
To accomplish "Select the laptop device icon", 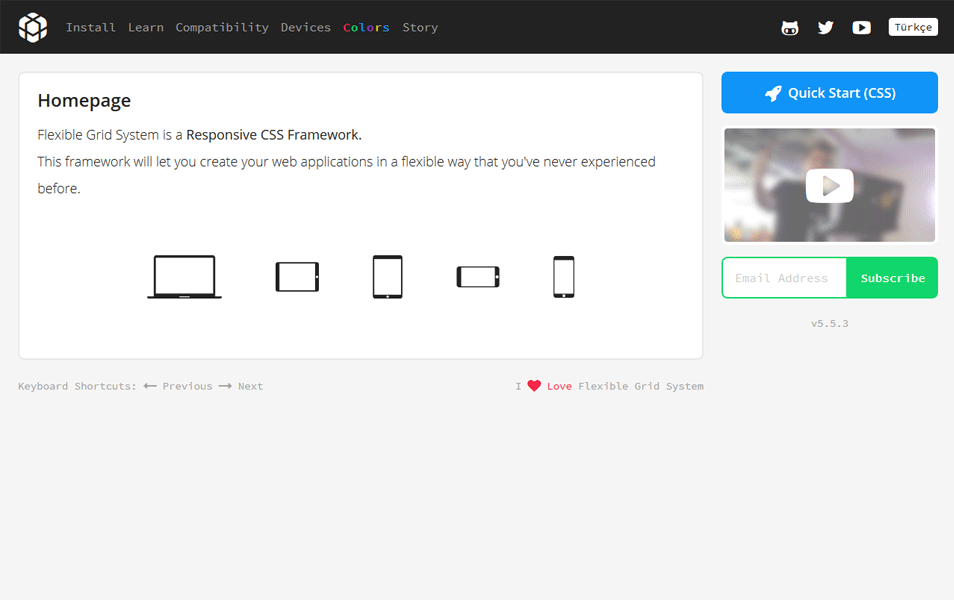I will point(184,275).
